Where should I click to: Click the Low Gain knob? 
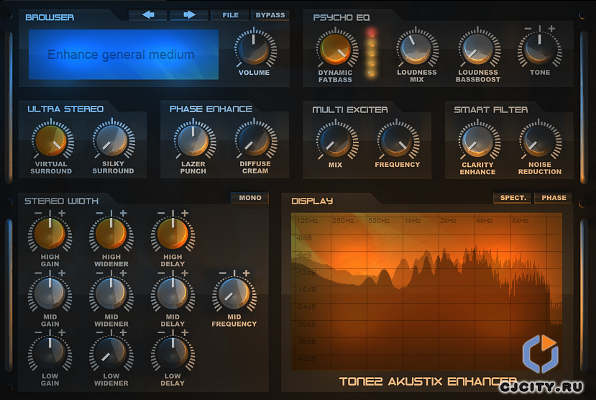50,352
